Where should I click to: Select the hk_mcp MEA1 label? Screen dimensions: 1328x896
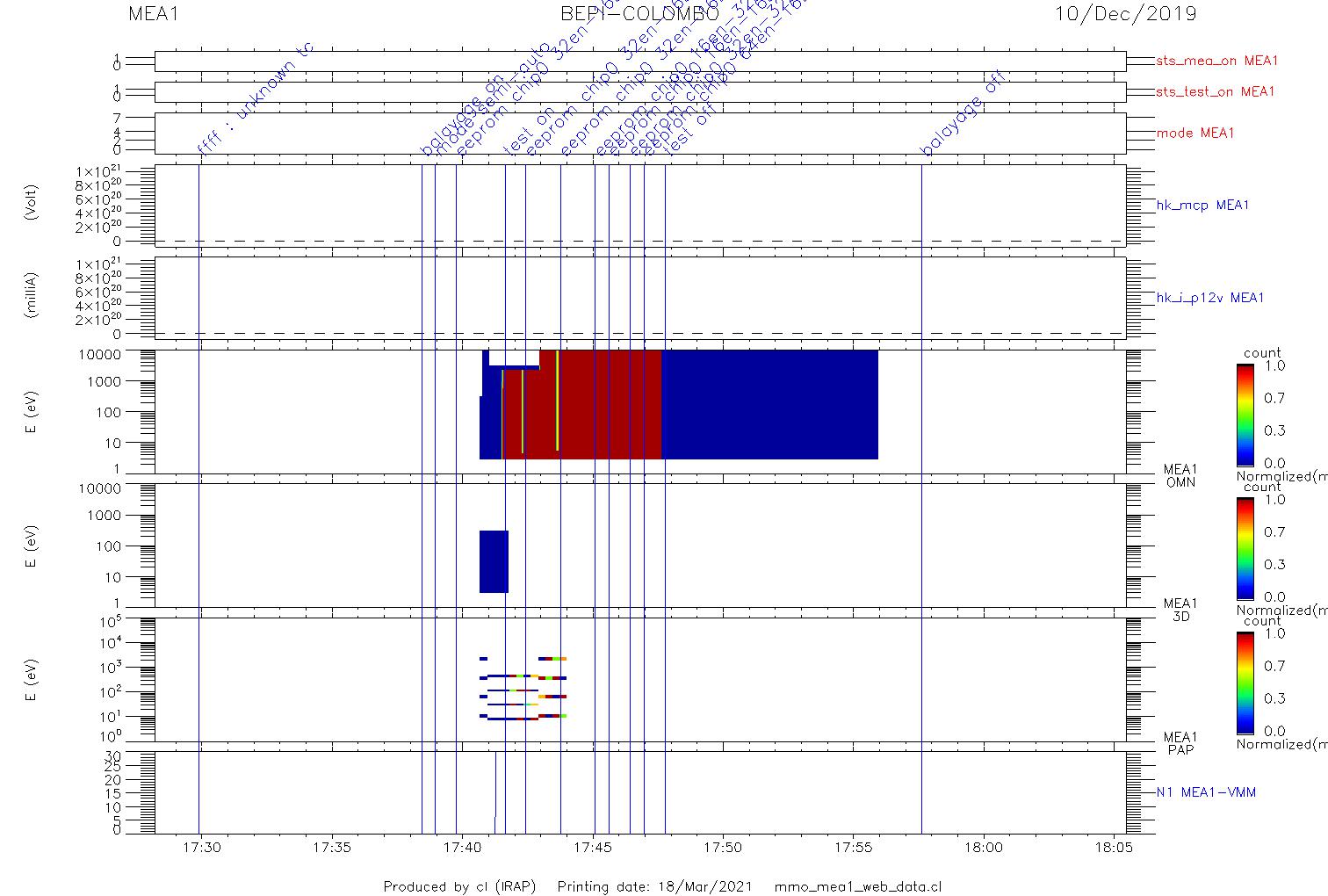[x=1202, y=206]
